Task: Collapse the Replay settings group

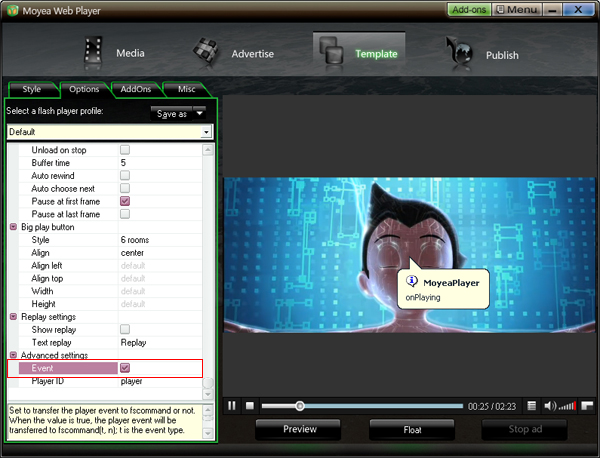Action: pos(13,316)
